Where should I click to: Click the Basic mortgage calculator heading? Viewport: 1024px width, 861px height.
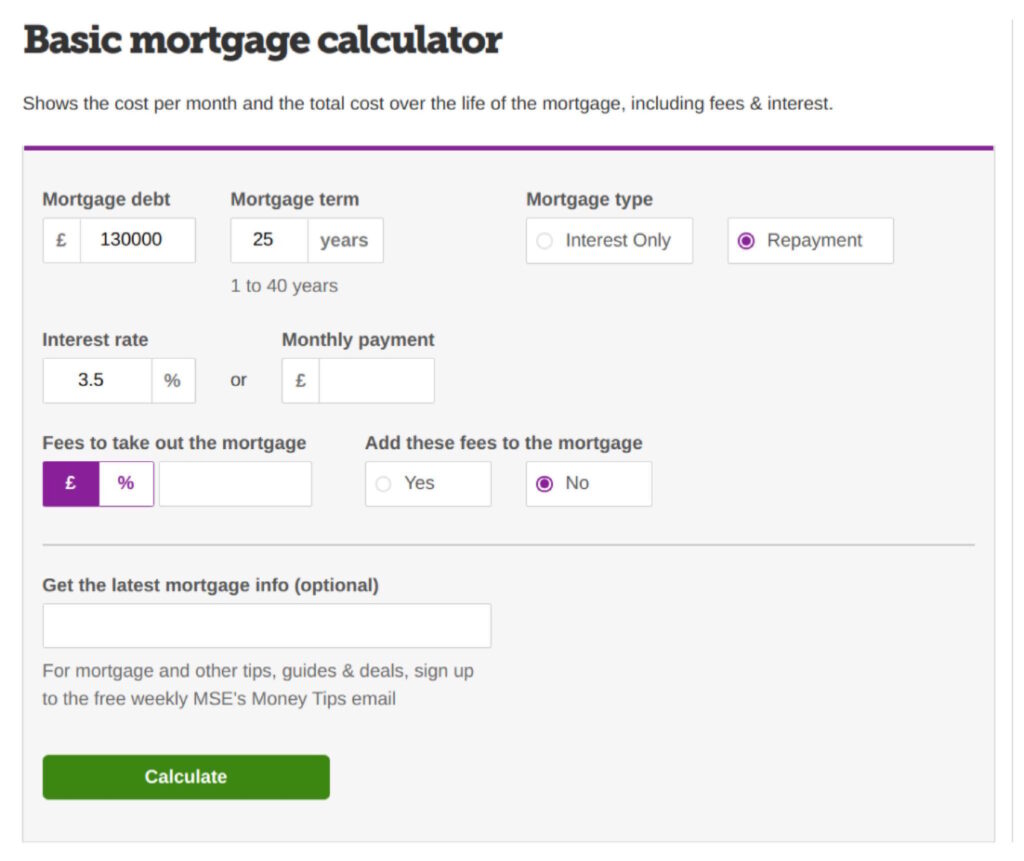263,40
